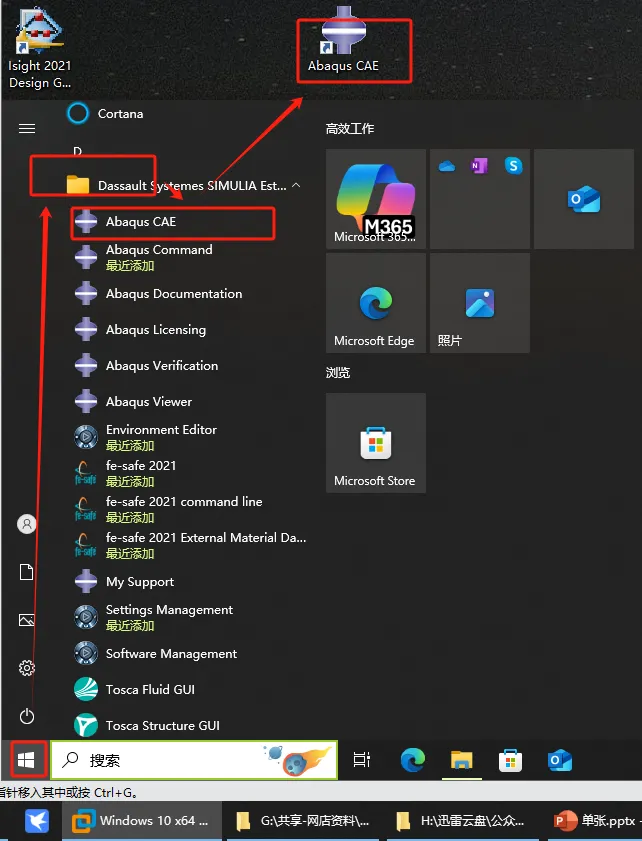Image resolution: width=642 pixels, height=841 pixels.
Task: Open Outlook tile in Start
Action: pyautogui.click(x=584, y=199)
